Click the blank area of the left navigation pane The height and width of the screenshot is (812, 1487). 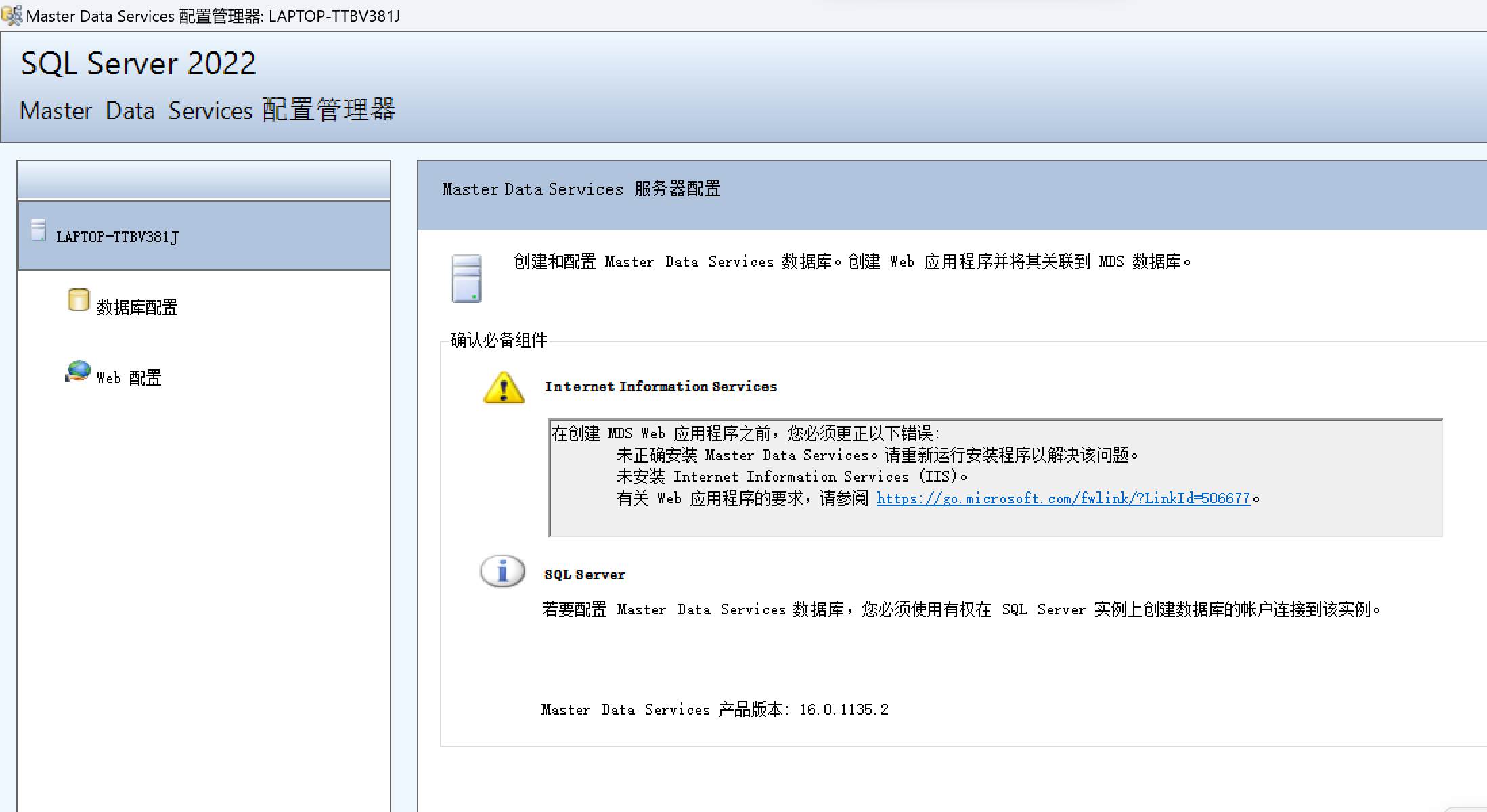click(203, 575)
